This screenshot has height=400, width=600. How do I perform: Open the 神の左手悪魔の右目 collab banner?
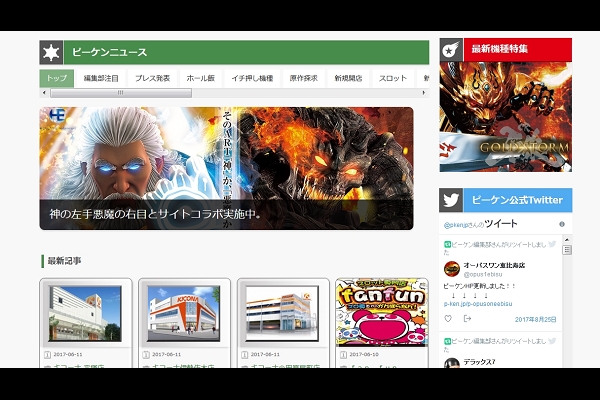[226, 168]
